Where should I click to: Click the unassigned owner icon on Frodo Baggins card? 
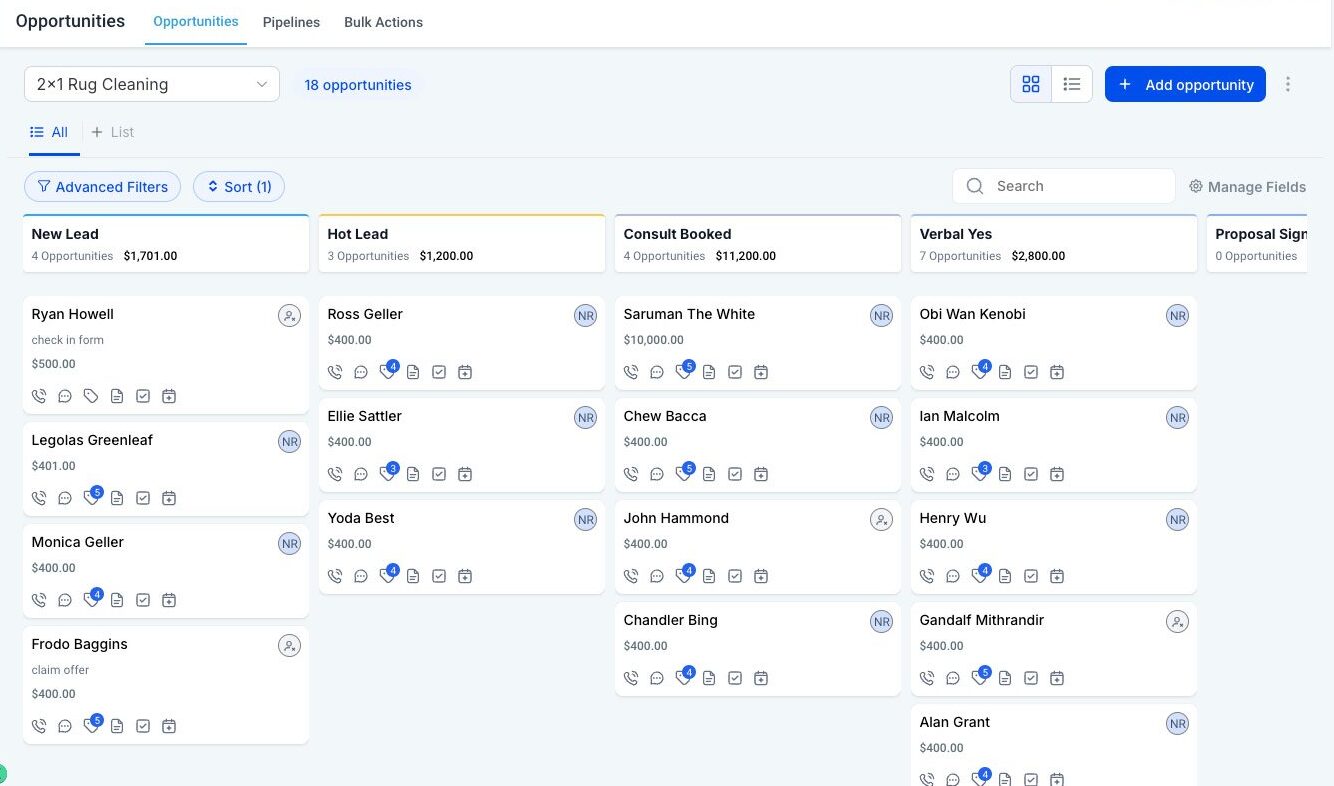(x=289, y=646)
